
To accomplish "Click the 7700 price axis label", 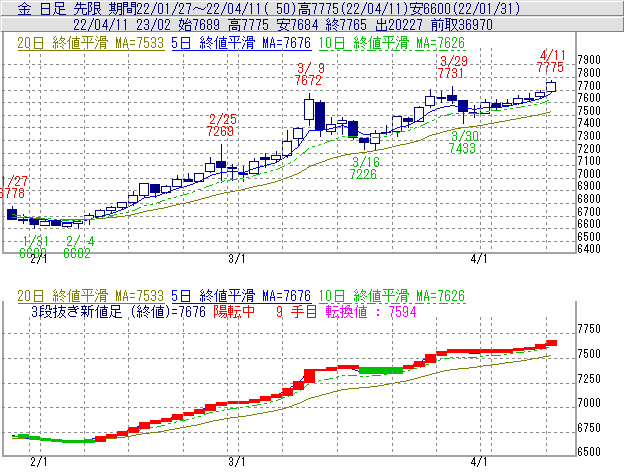I will click(x=589, y=86).
